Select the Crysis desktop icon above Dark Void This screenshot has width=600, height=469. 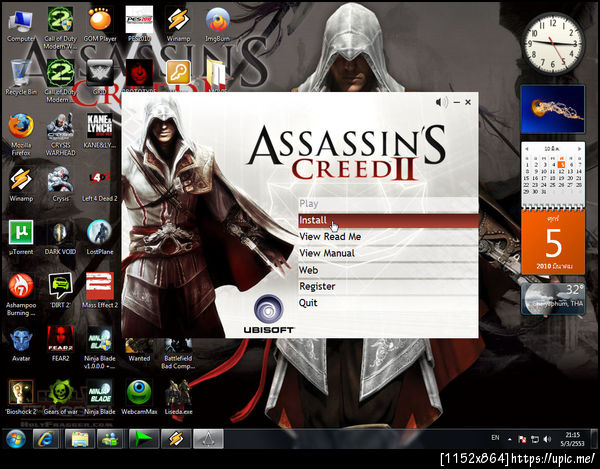[x=60, y=184]
